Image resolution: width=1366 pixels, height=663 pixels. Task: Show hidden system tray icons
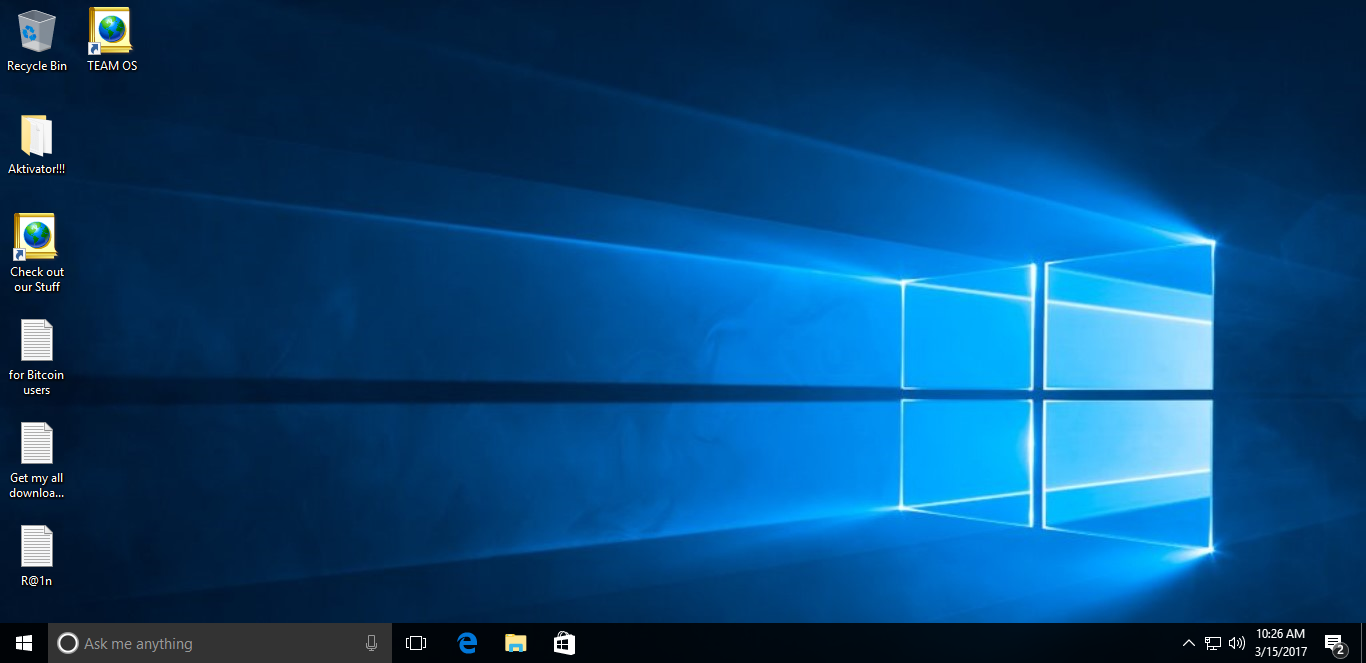click(x=1189, y=643)
